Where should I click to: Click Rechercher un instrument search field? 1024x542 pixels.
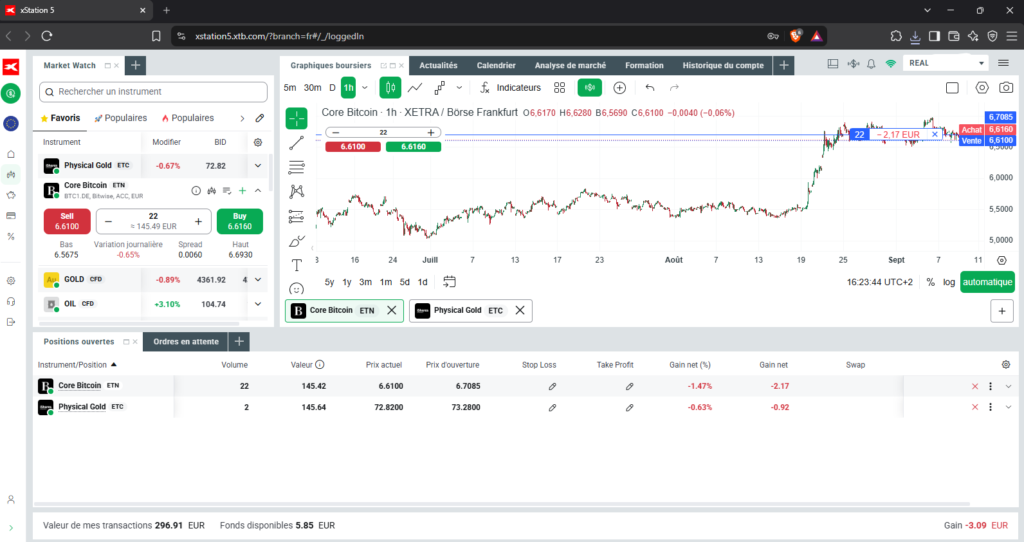(x=153, y=92)
